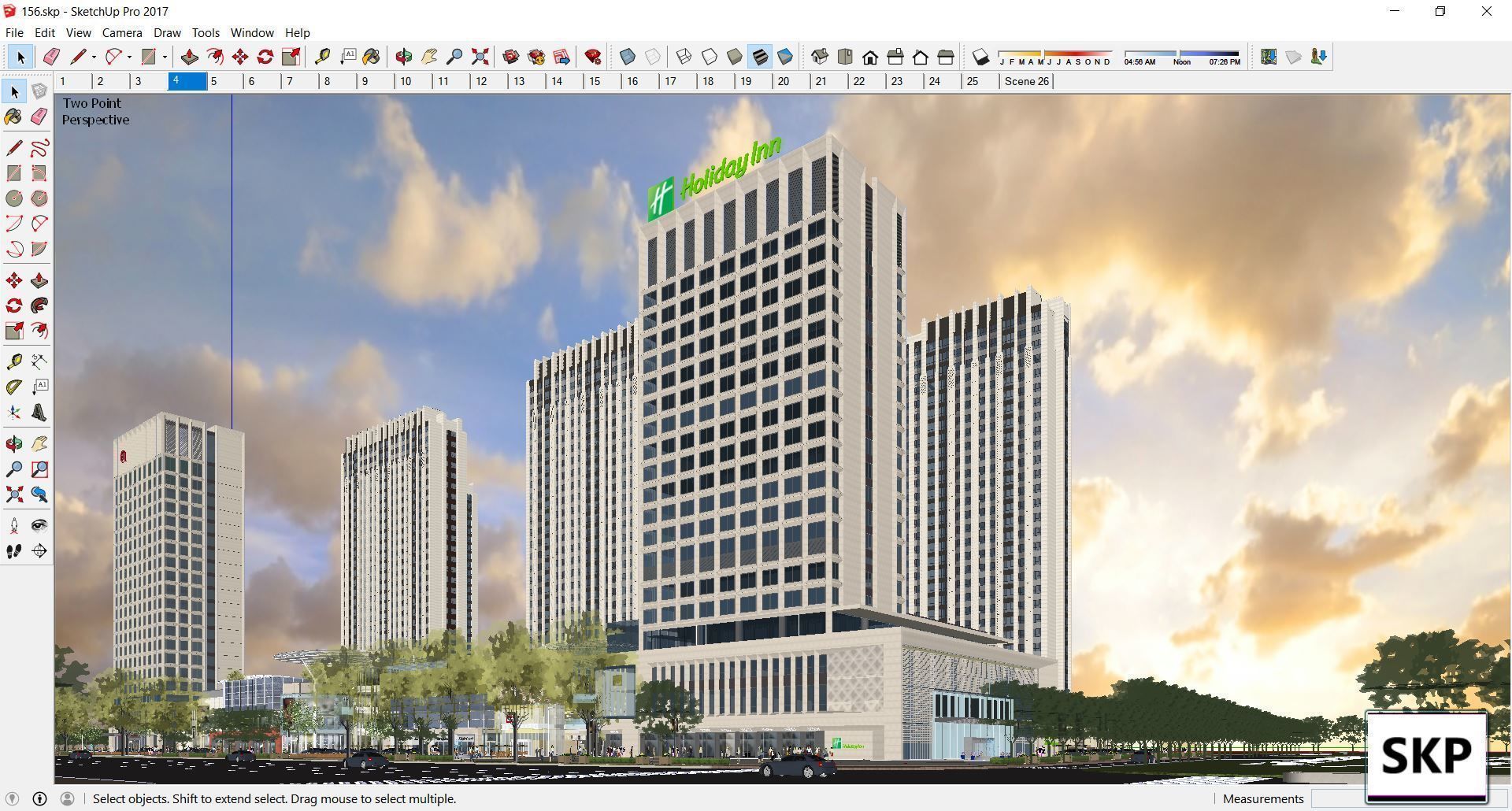
Task: Toggle X-Ray face style
Action: click(x=628, y=57)
